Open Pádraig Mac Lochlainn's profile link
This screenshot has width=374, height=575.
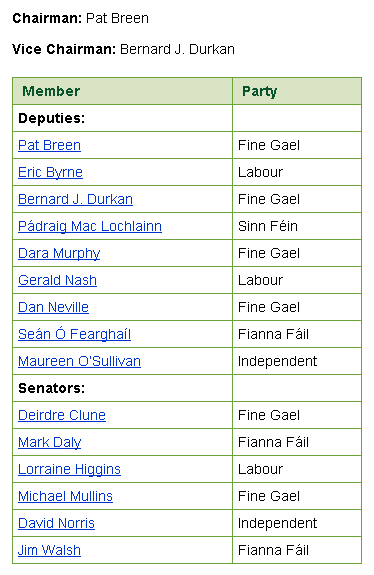90,226
